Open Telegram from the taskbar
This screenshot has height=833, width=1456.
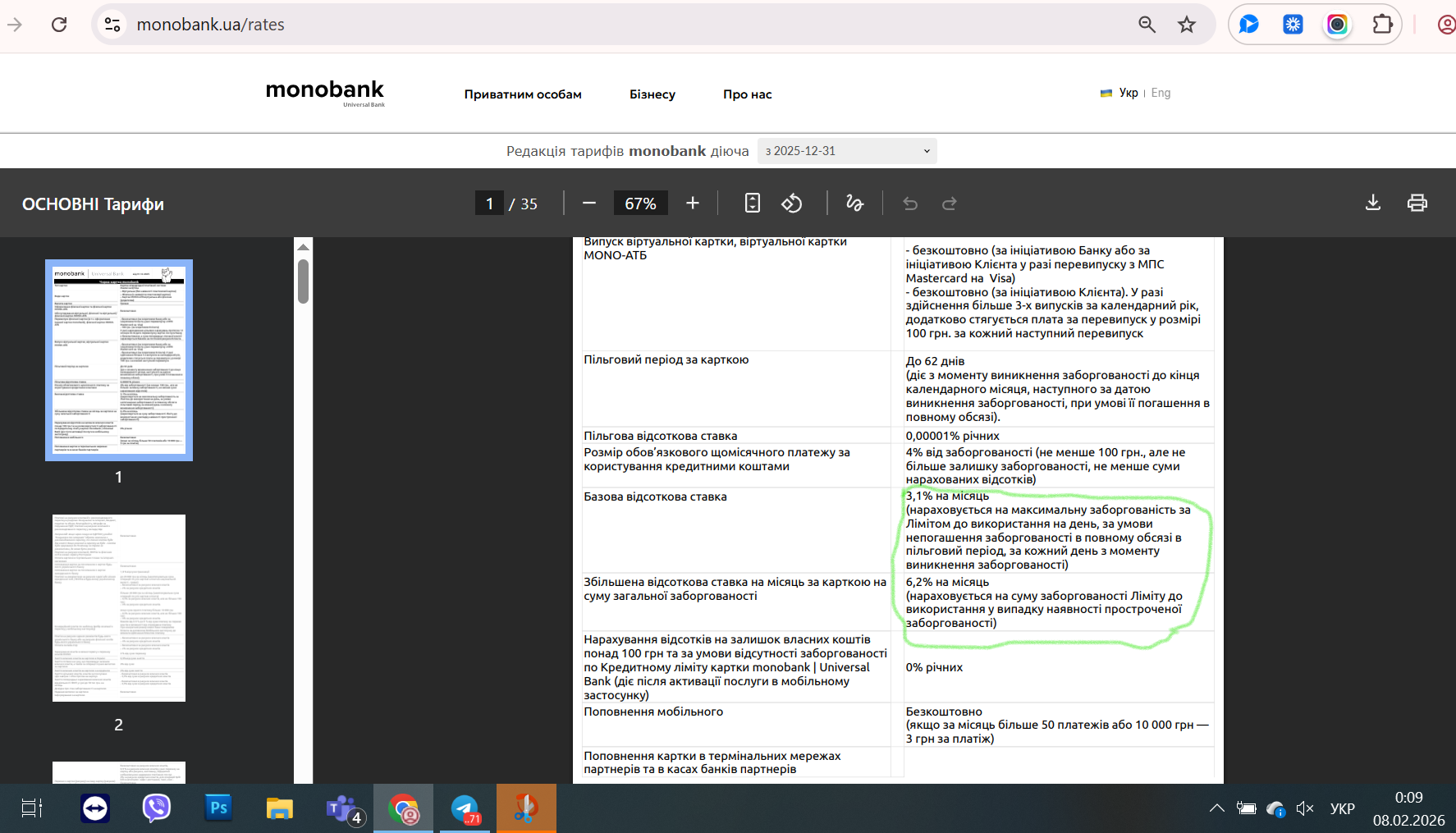(465, 809)
